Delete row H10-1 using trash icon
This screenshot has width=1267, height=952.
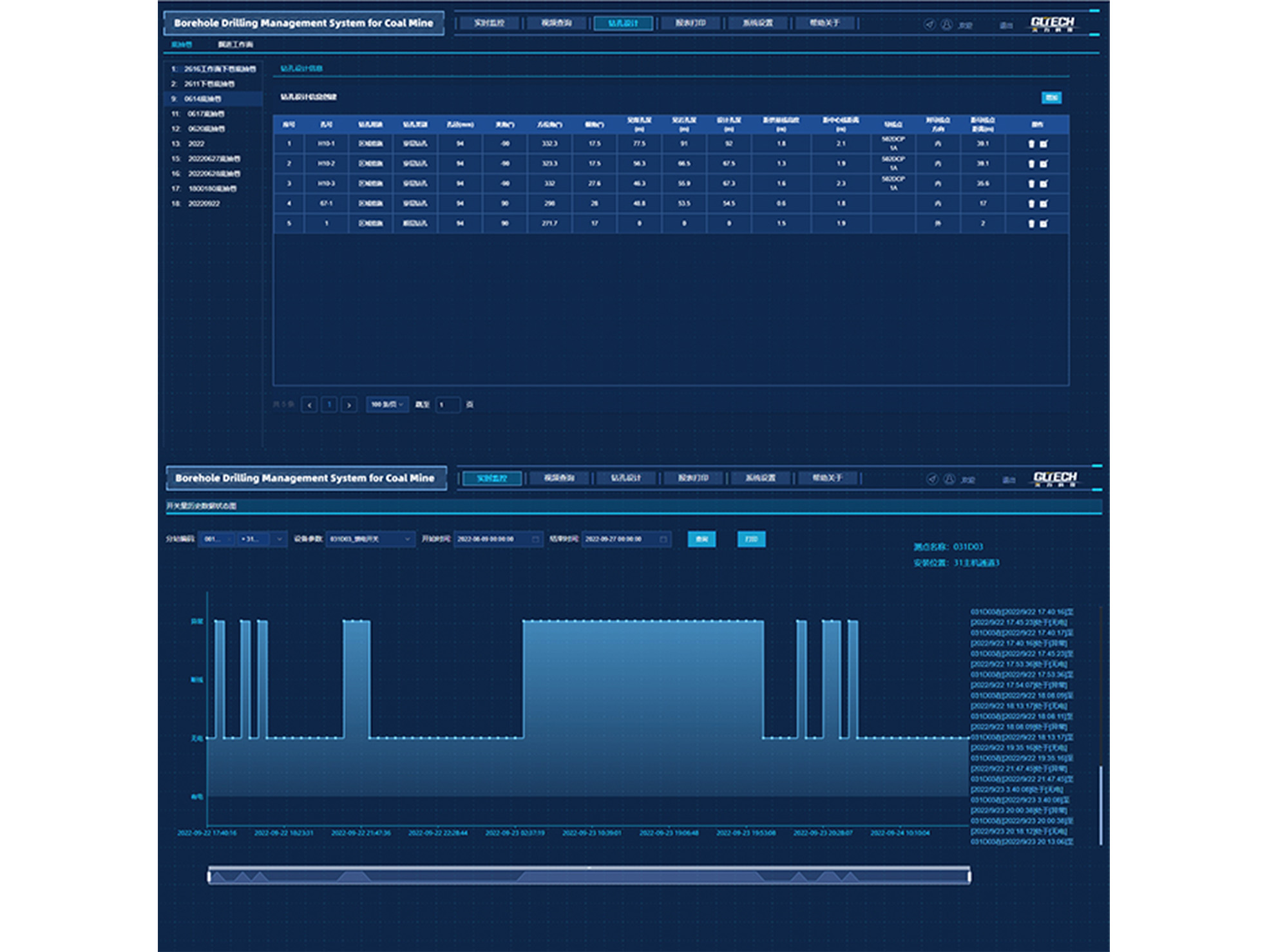(x=1031, y=144)
